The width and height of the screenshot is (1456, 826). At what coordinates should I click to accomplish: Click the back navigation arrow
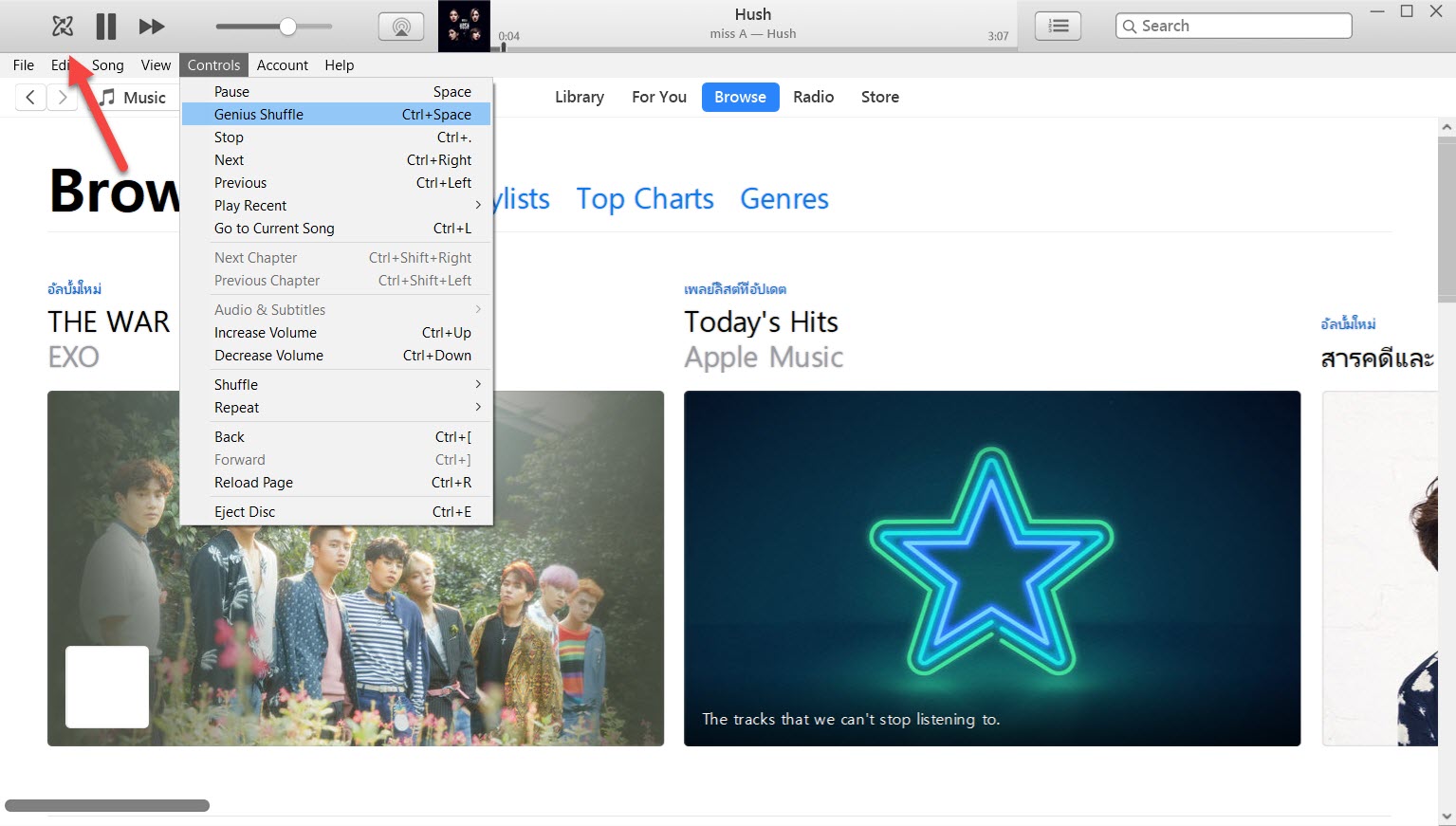point(29,97)
